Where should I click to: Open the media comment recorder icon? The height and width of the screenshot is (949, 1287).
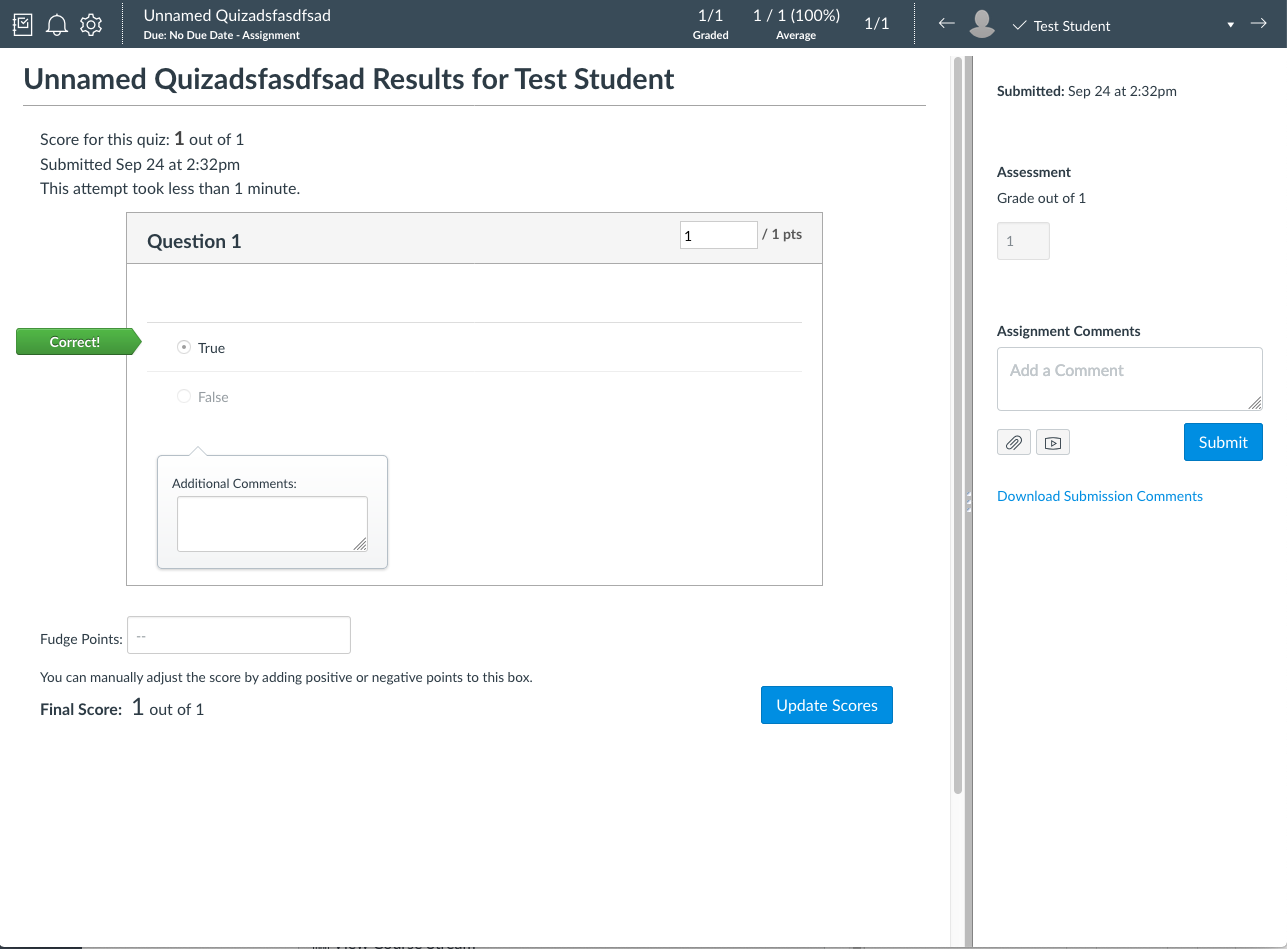(1052, 441)
